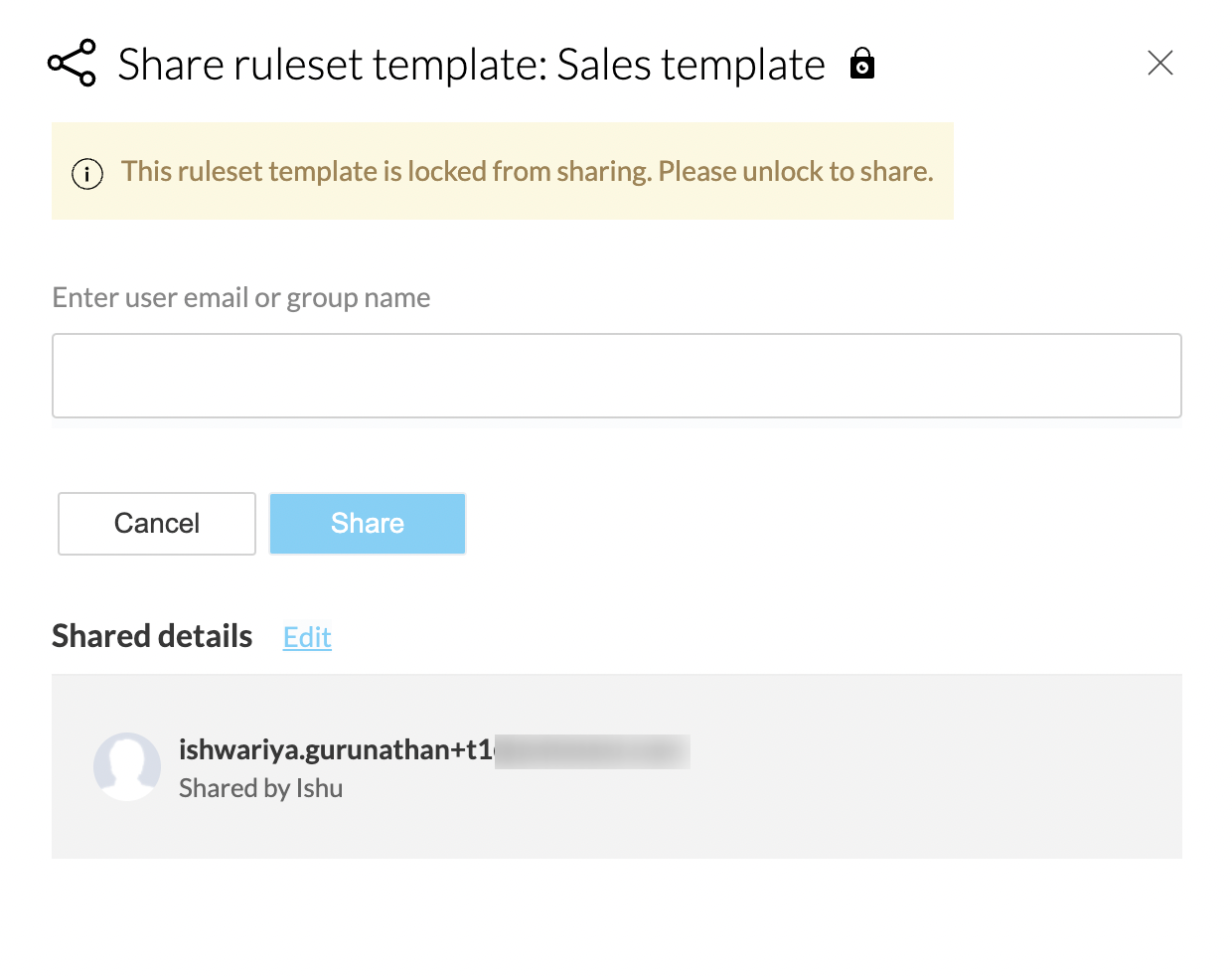Click the "Shared by Ishu" text
1232x976 pixels.
click(260, 788)
